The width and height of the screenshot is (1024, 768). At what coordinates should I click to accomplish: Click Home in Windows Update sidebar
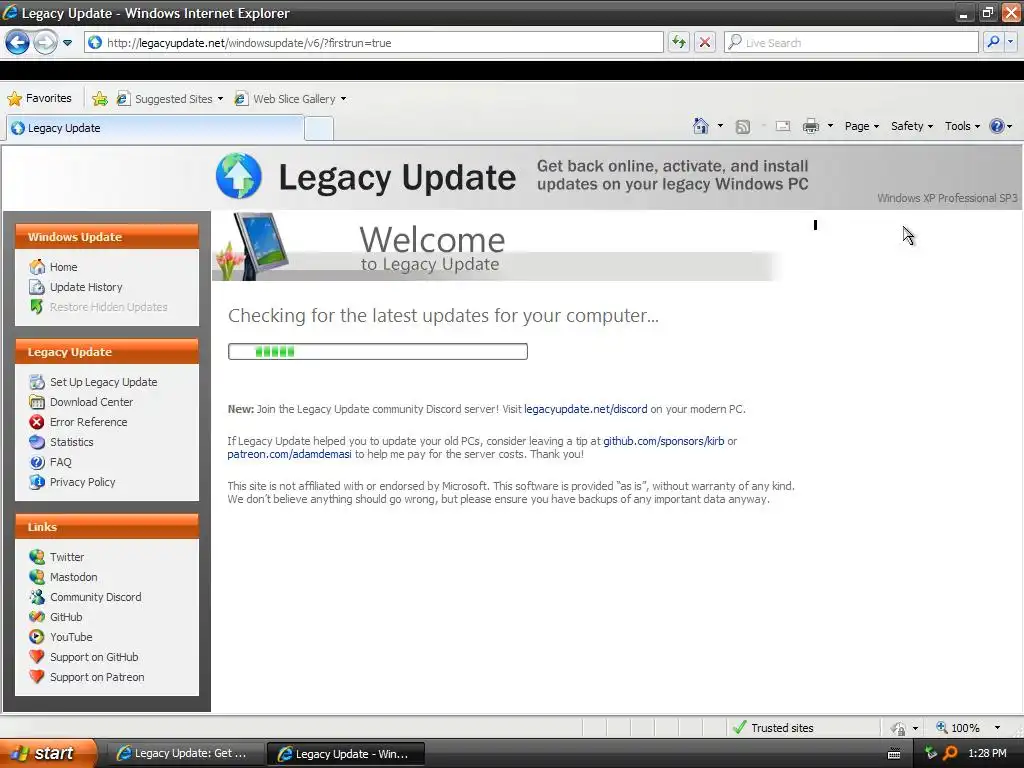tap(63, 267)
